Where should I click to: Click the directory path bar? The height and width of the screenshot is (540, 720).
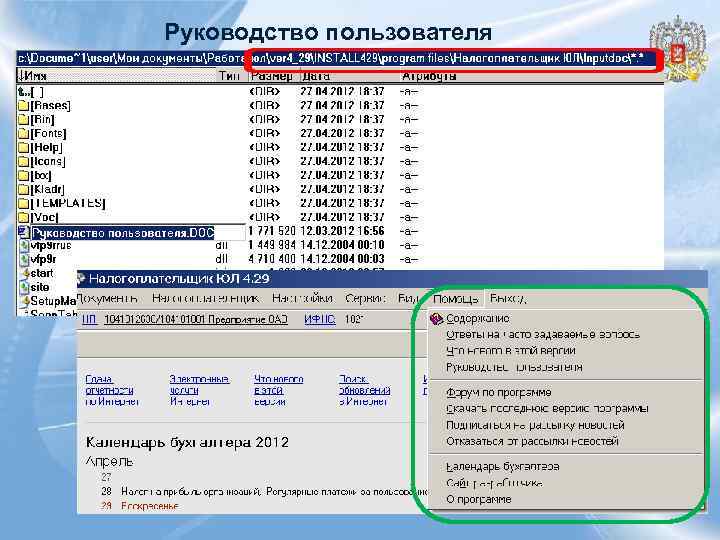[340, 59]
